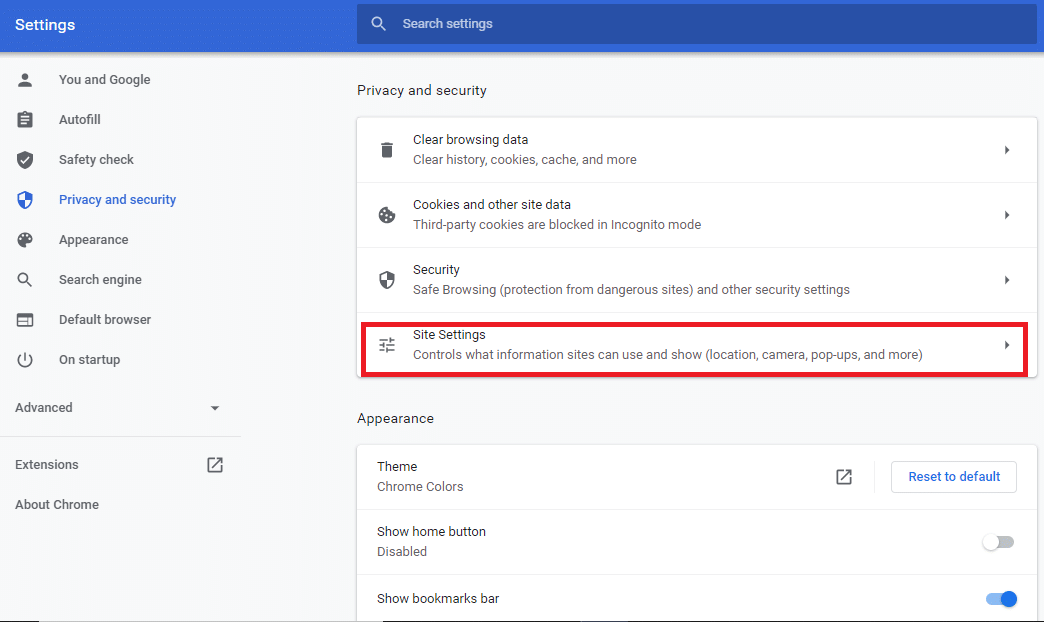The width and height of the screenshot is (1044, 622).
Task: Click the Autofill clipboard icon
Action: (x=25, y=120)
